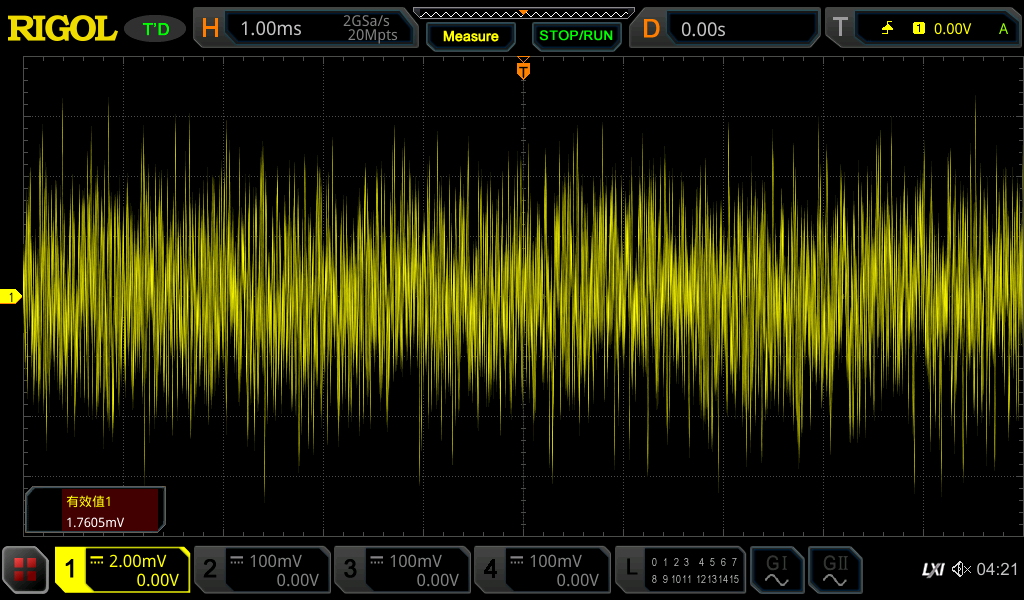Click the orange trigger position marker

click(x=522, y=71)
